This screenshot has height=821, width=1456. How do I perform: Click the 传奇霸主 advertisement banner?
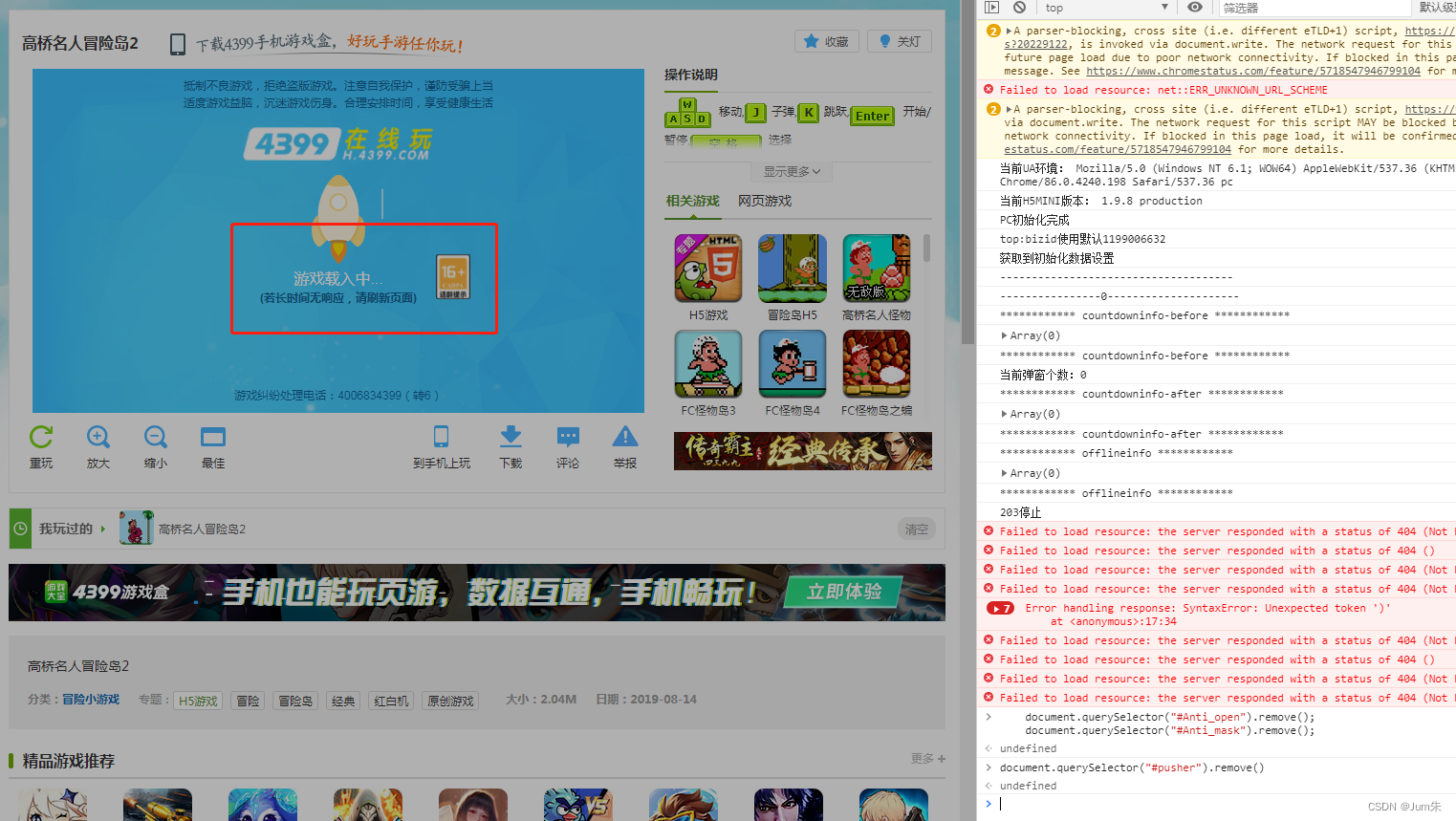pyautogui.click(x=803, y=451)
